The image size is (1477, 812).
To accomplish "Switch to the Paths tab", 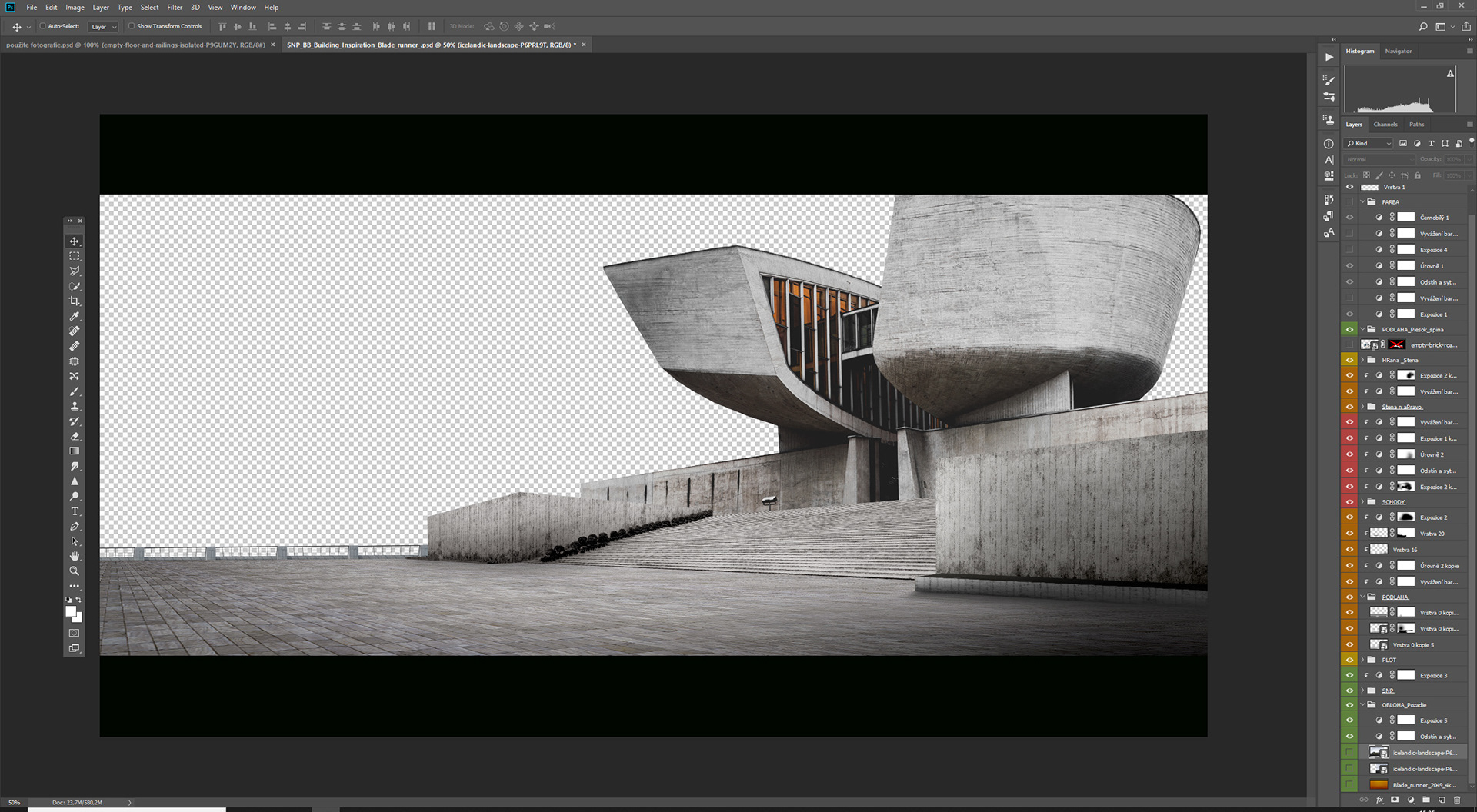I will coord(1416,125).
